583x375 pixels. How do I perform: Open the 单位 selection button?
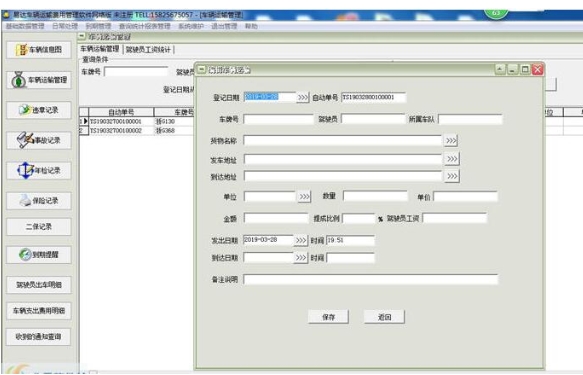click(x=304, y=196)
